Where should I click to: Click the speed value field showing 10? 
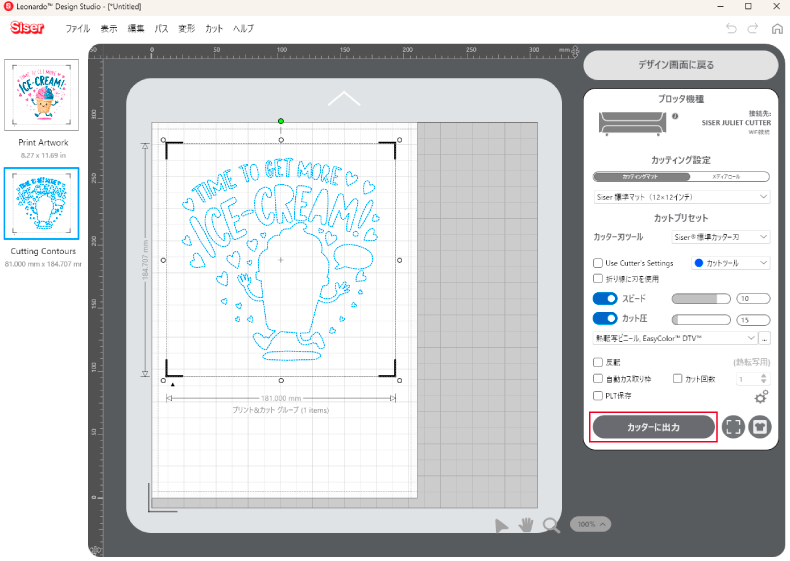[753, 299]
